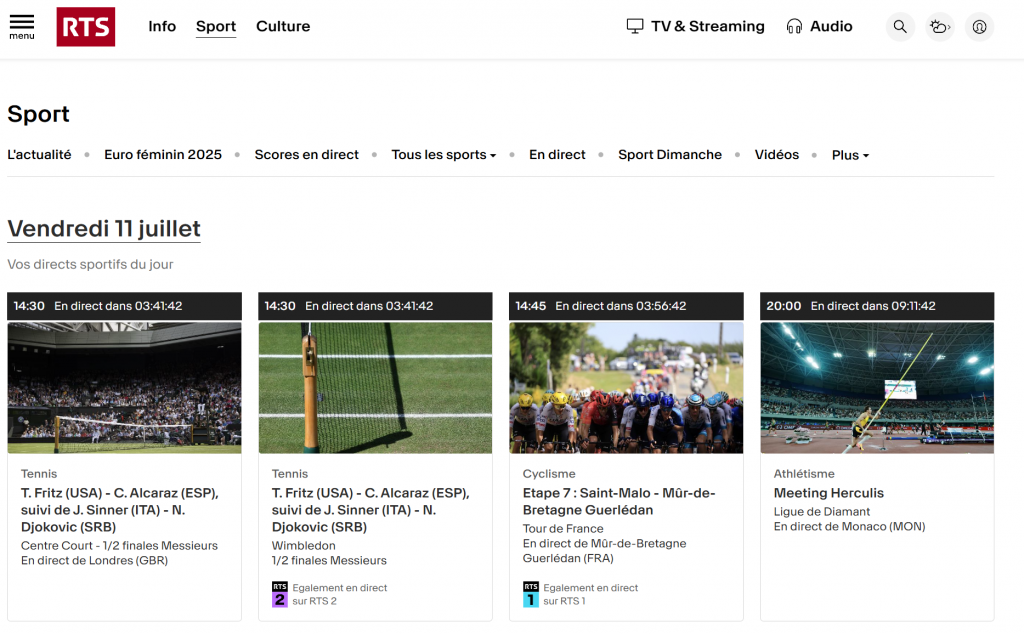Open the hamburger menu icon

point(22,26)
